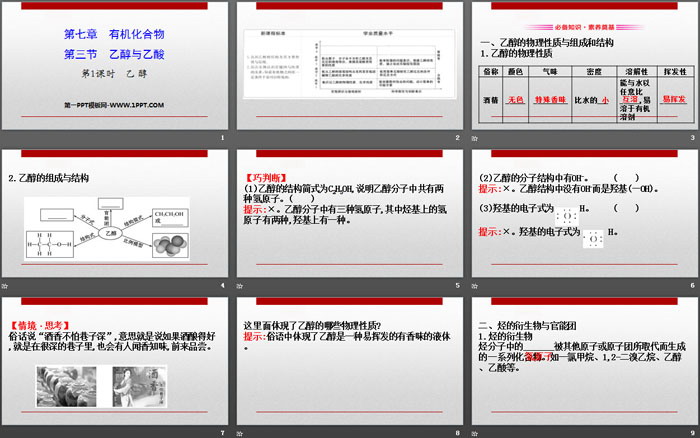Click slide number 8 label

pyautogui.click(x=457, y=433)
